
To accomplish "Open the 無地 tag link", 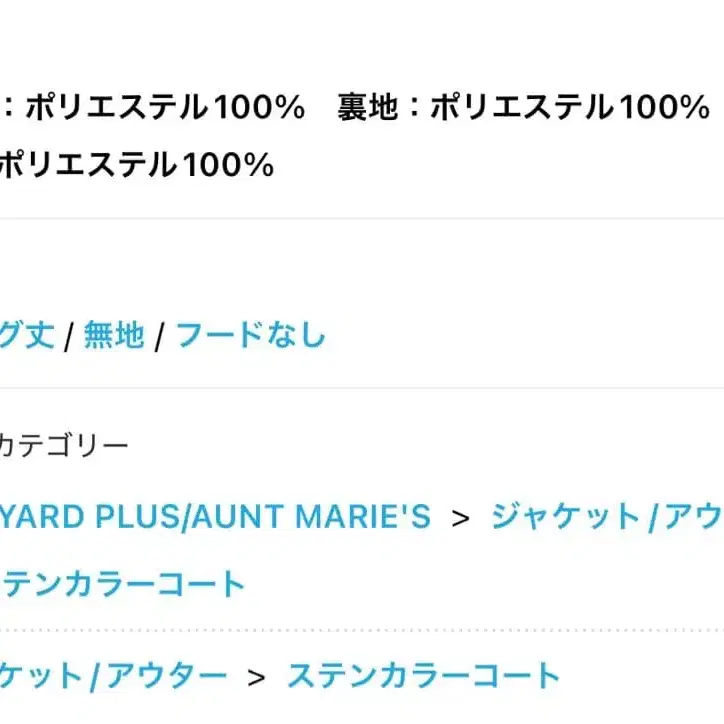I will (x=114, y=335).
